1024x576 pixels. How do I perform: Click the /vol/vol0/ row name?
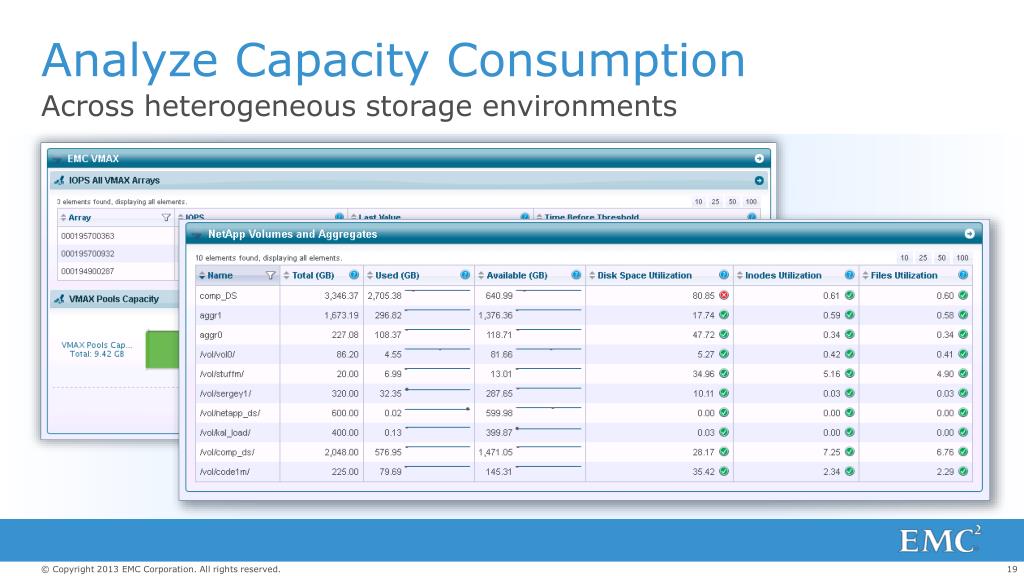click(x=217, y=355)
